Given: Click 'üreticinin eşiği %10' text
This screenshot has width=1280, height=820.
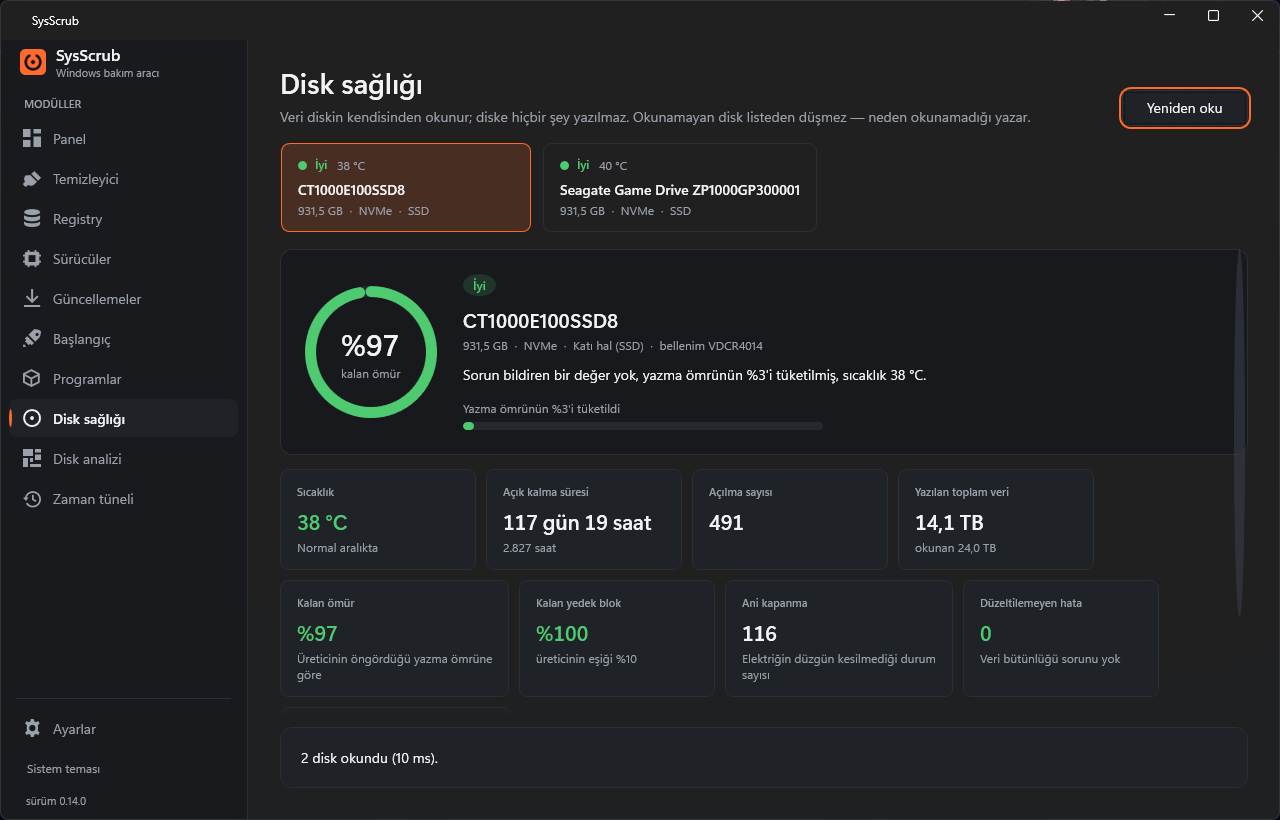Looking at the screenshot, I should pyautogui.click(x=586, y=659).
